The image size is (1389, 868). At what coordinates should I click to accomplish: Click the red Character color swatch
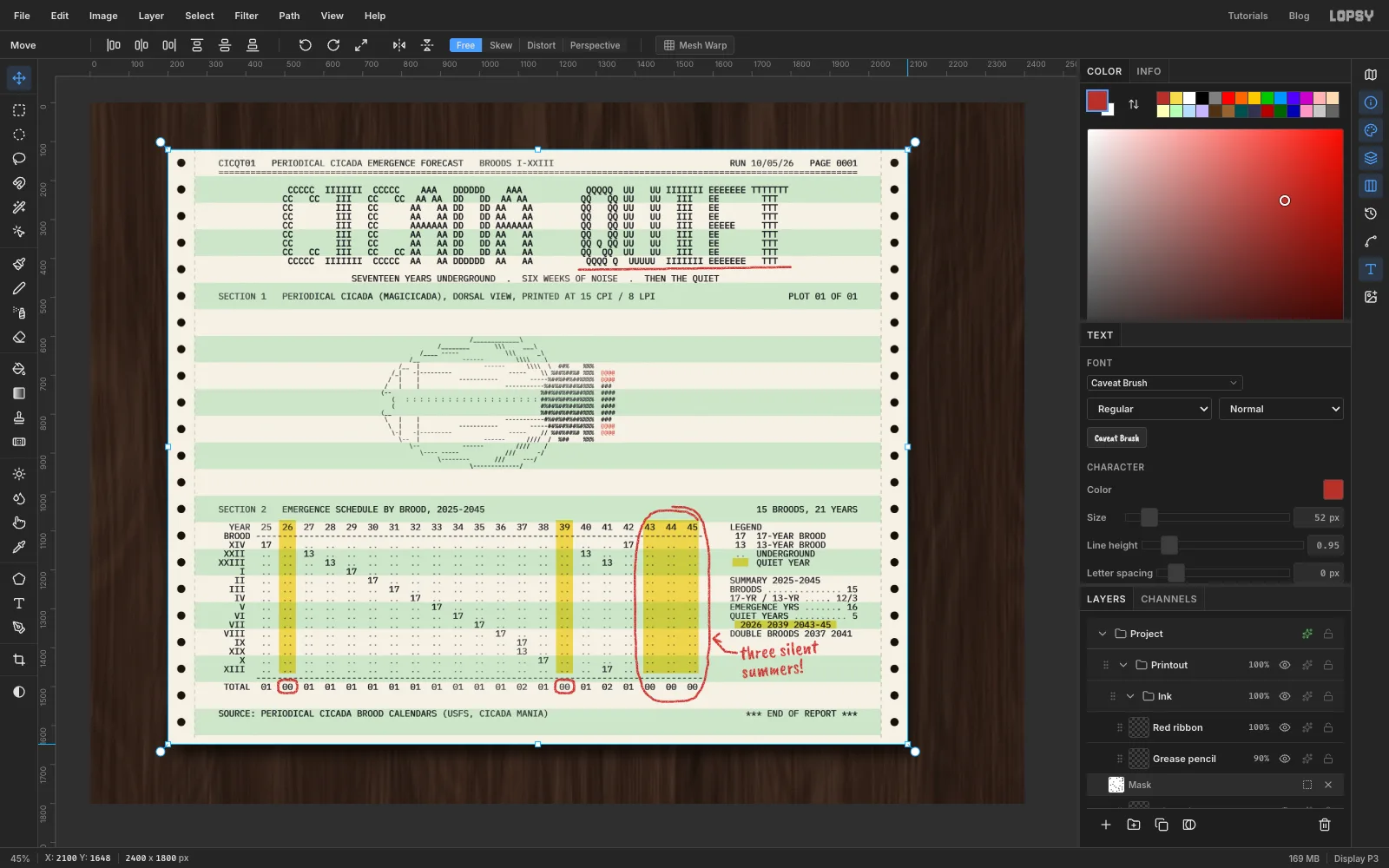point(1333,490)
